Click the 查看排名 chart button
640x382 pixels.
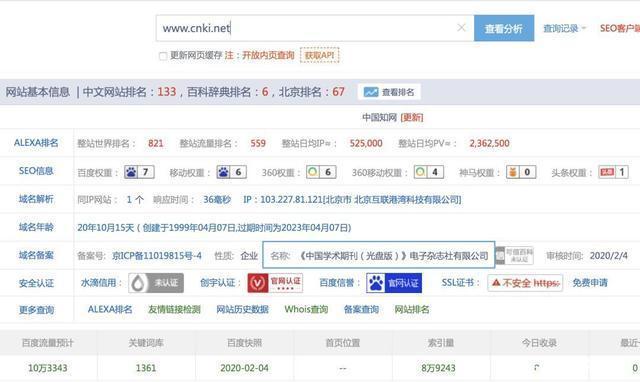pos(389,92)
